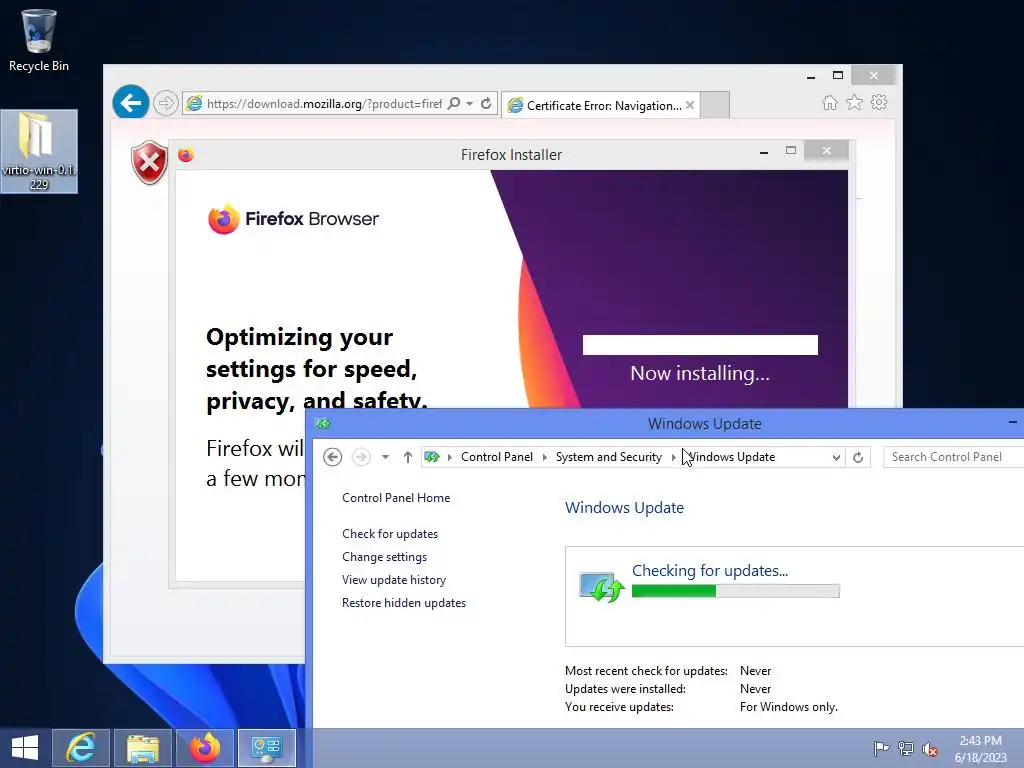The height and width of the screenshot is (768, 1024).
Task: Click the Firefox Browser logo in installer
Action: click(x=293, y=219)
